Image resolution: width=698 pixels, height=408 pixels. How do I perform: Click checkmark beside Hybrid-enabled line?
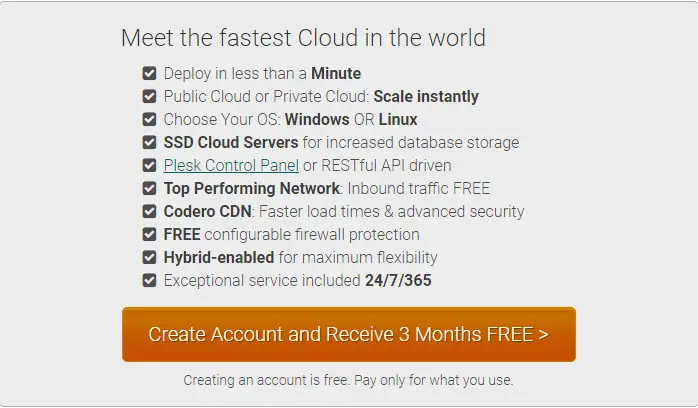pyautogui.click(x=150, y=258)
